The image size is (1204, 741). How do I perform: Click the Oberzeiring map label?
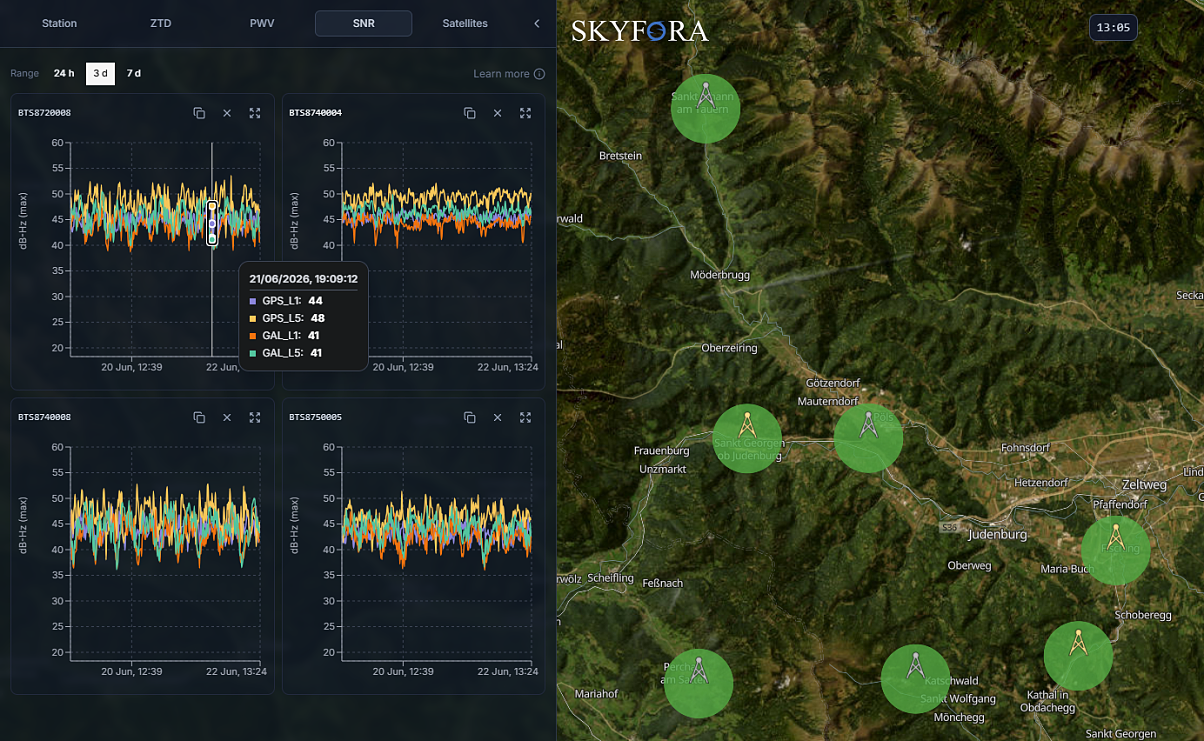click(729, 348)
